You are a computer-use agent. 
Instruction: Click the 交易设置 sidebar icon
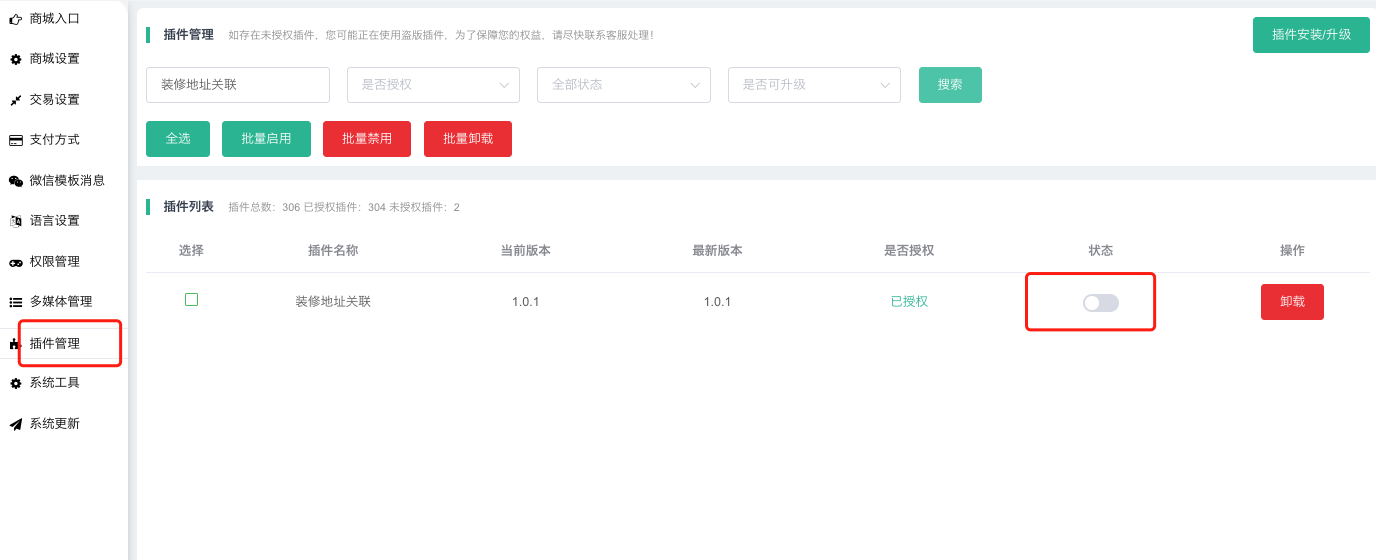tap(15, 100)
